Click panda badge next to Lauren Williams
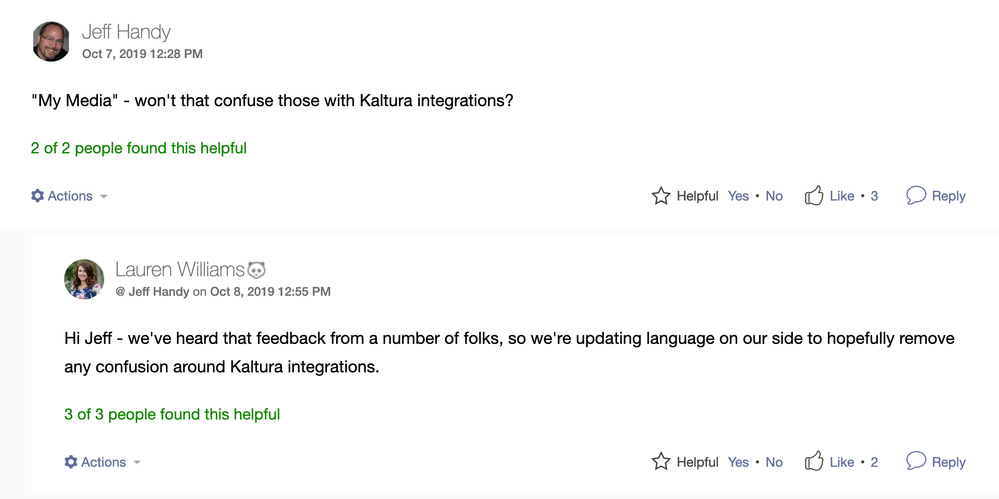The width and height of the screenshot is (999, 499). 256,270
